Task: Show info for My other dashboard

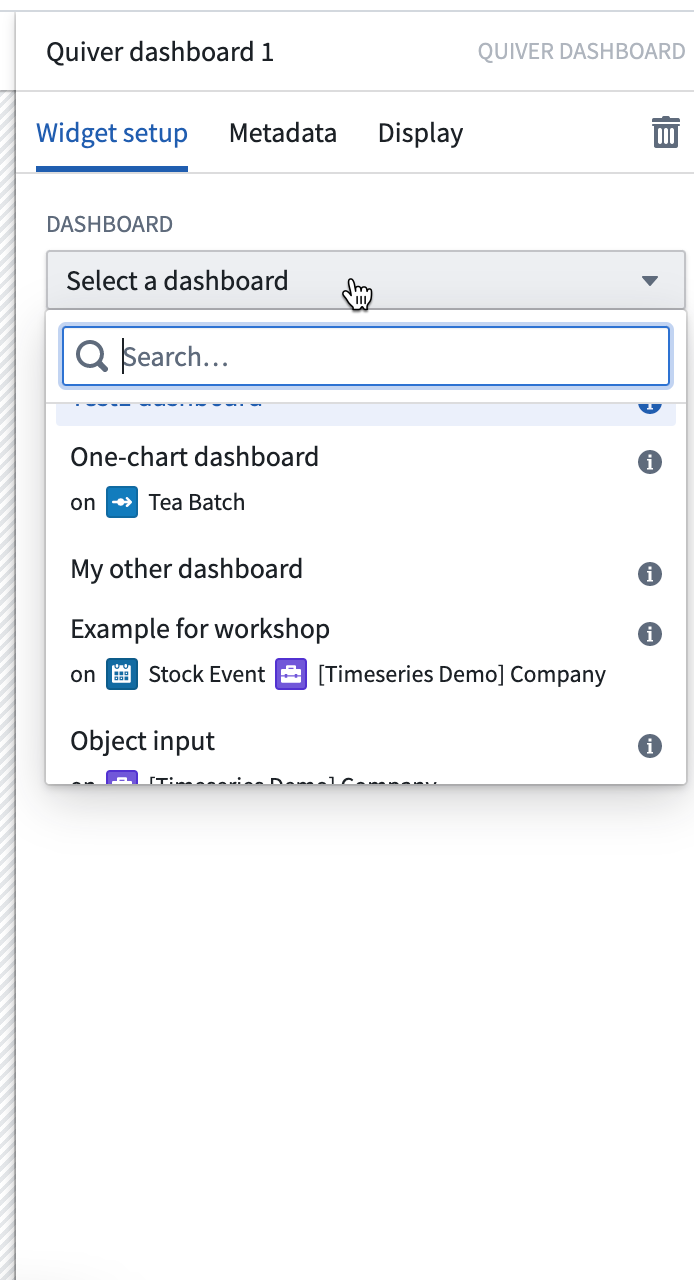Action: tap(650, 574)
